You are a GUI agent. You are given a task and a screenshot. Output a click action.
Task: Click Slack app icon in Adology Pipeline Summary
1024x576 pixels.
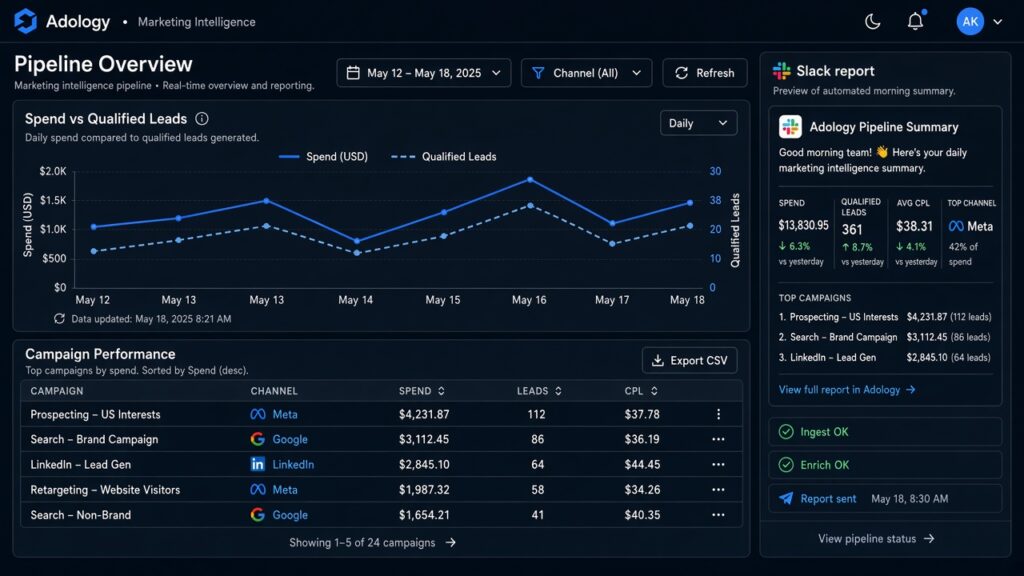790,127
